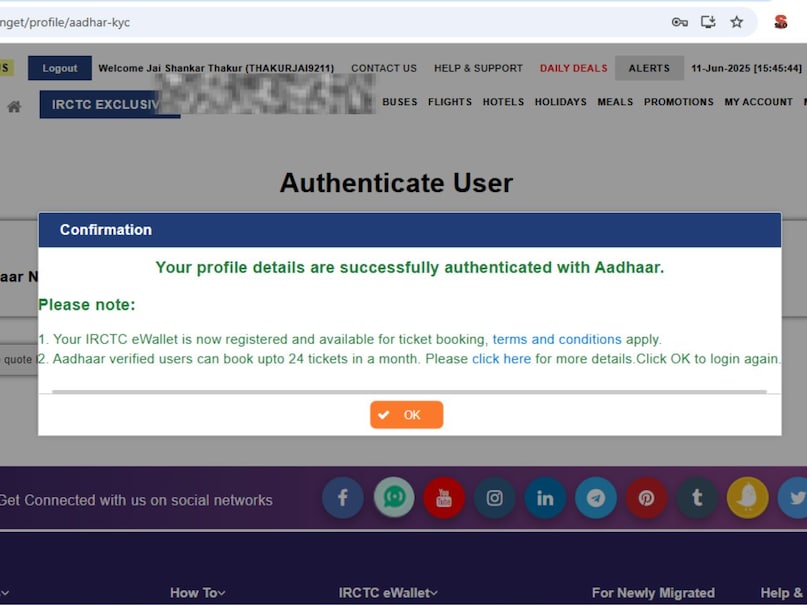
Task: Click the password key icon in address bar
Action: click(x=679, y=22)
